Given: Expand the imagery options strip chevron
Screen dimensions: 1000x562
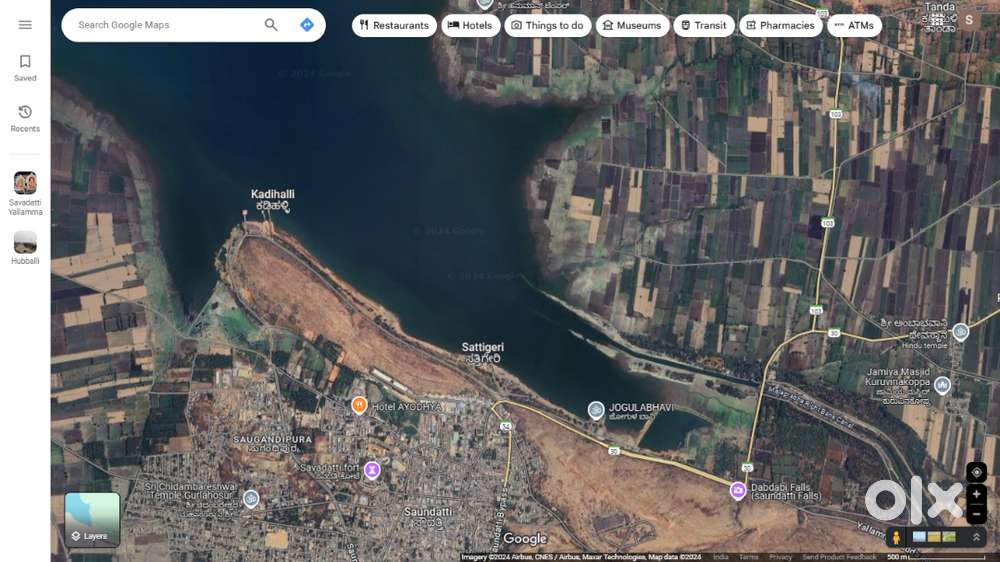Looking at the screenshot, I should 976,537.
